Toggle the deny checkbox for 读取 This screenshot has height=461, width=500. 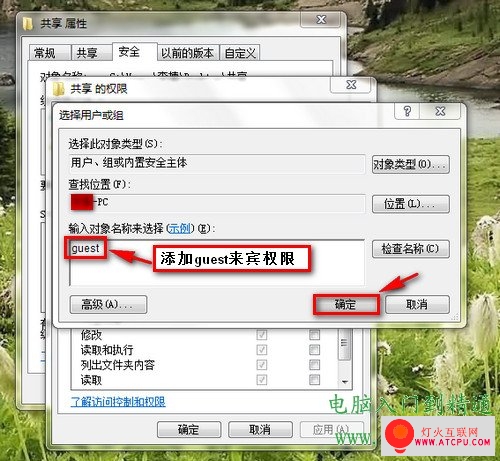(314, 379)
